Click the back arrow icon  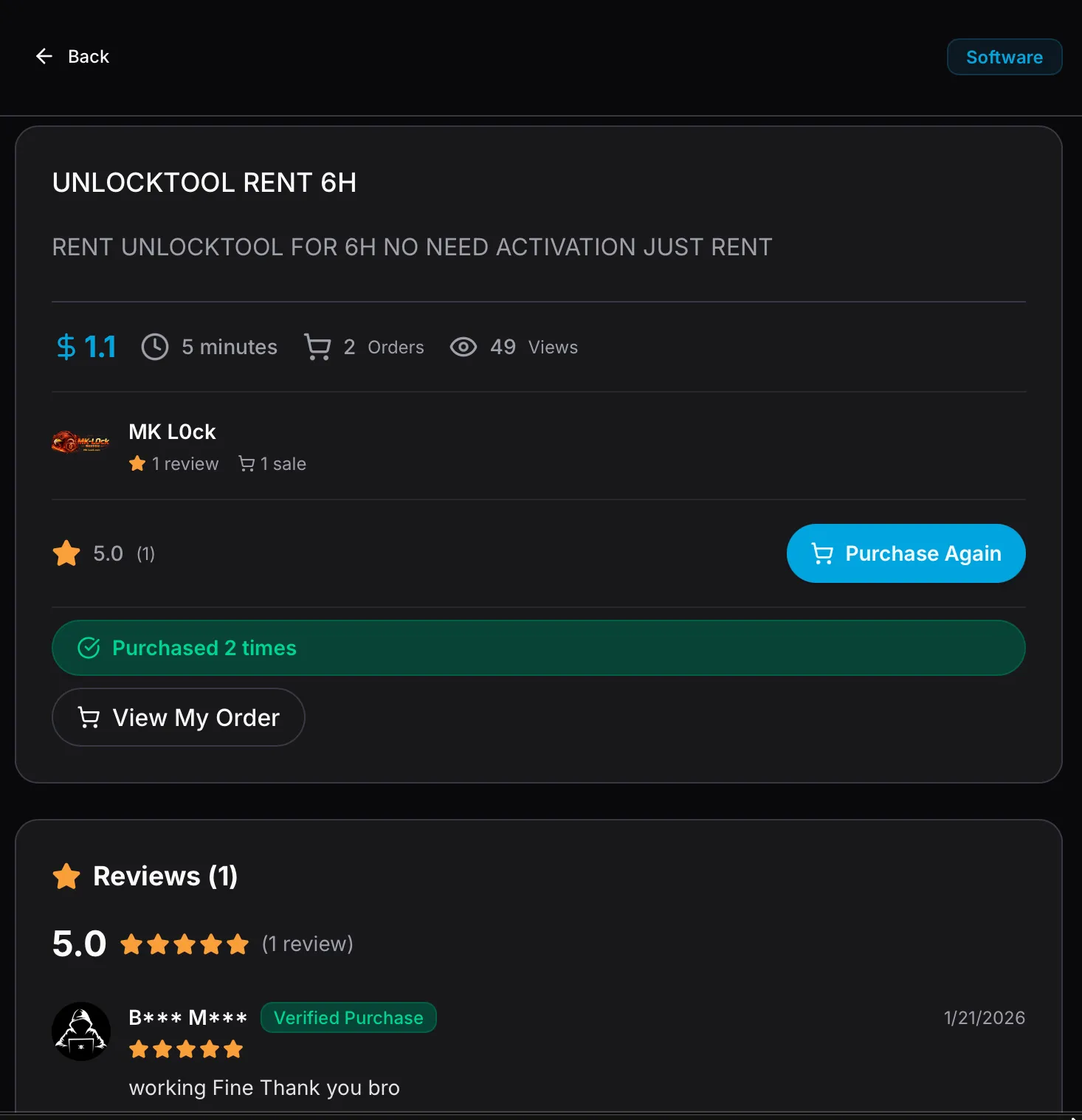tap(44, 56)
